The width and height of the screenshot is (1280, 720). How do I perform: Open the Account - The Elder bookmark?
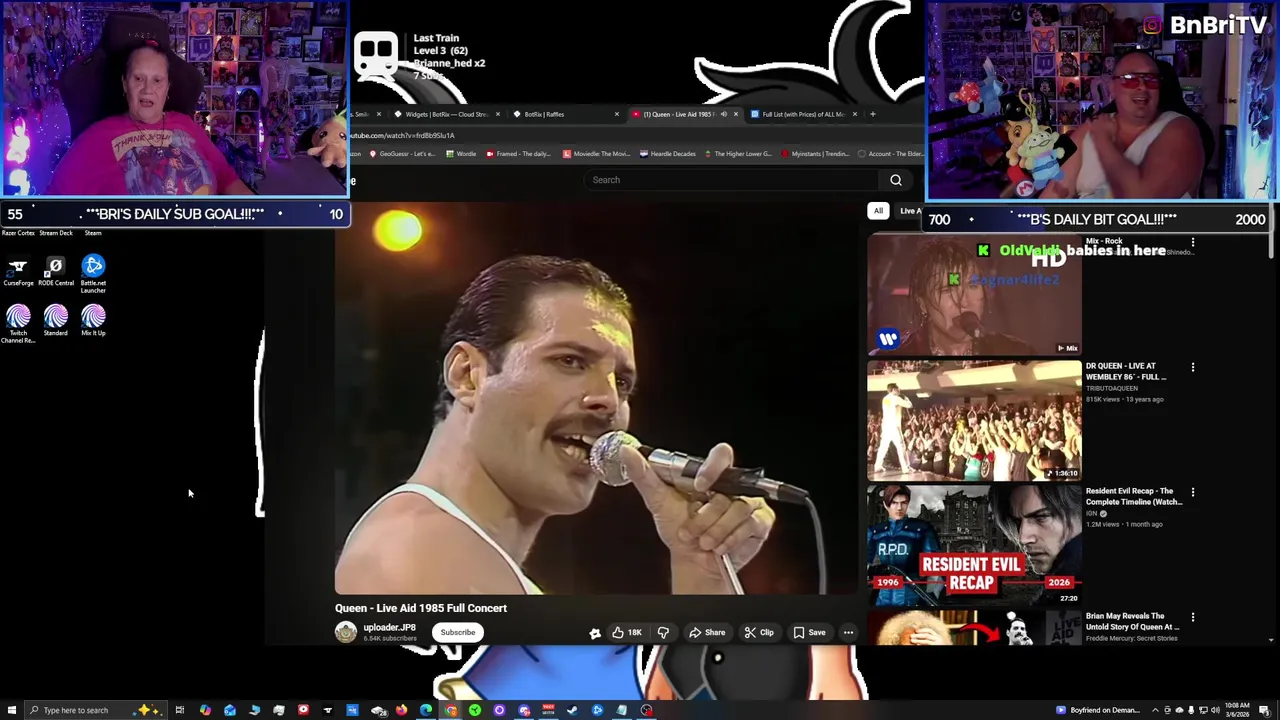[891, 154]
